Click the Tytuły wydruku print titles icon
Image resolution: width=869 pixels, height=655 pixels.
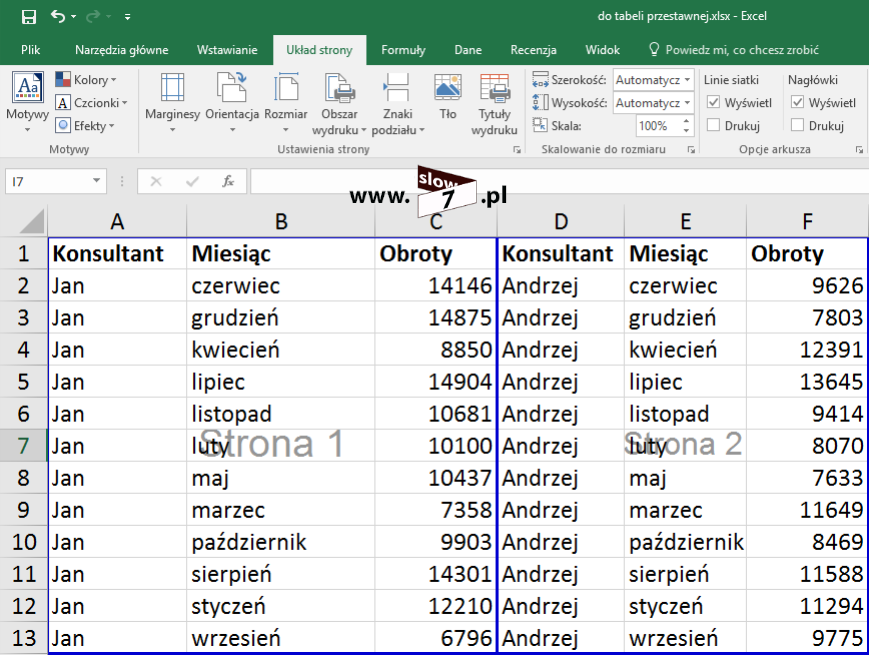click(495, 89)
